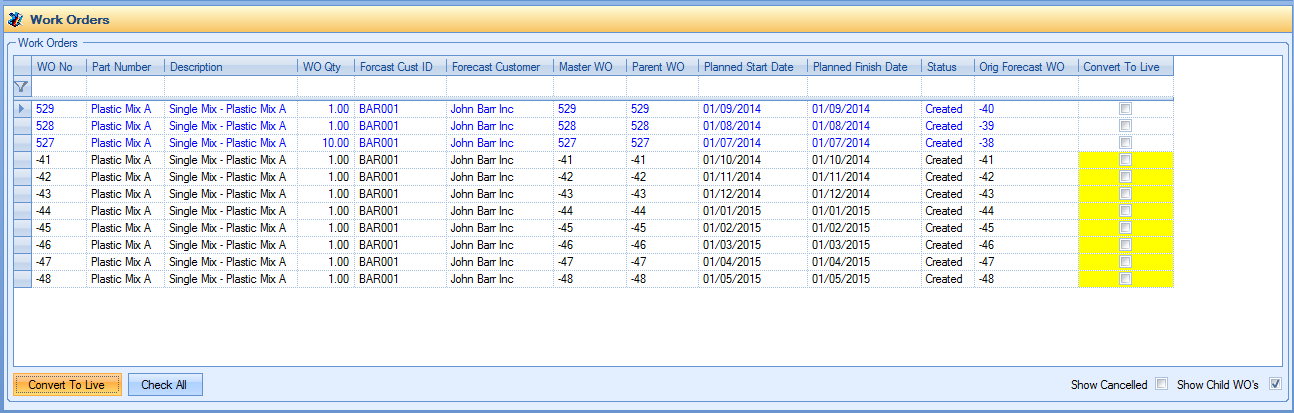Toggle the Show Cancelled checkbox
Screen dimensions: 1294x413
click(x=1161, y=384)
